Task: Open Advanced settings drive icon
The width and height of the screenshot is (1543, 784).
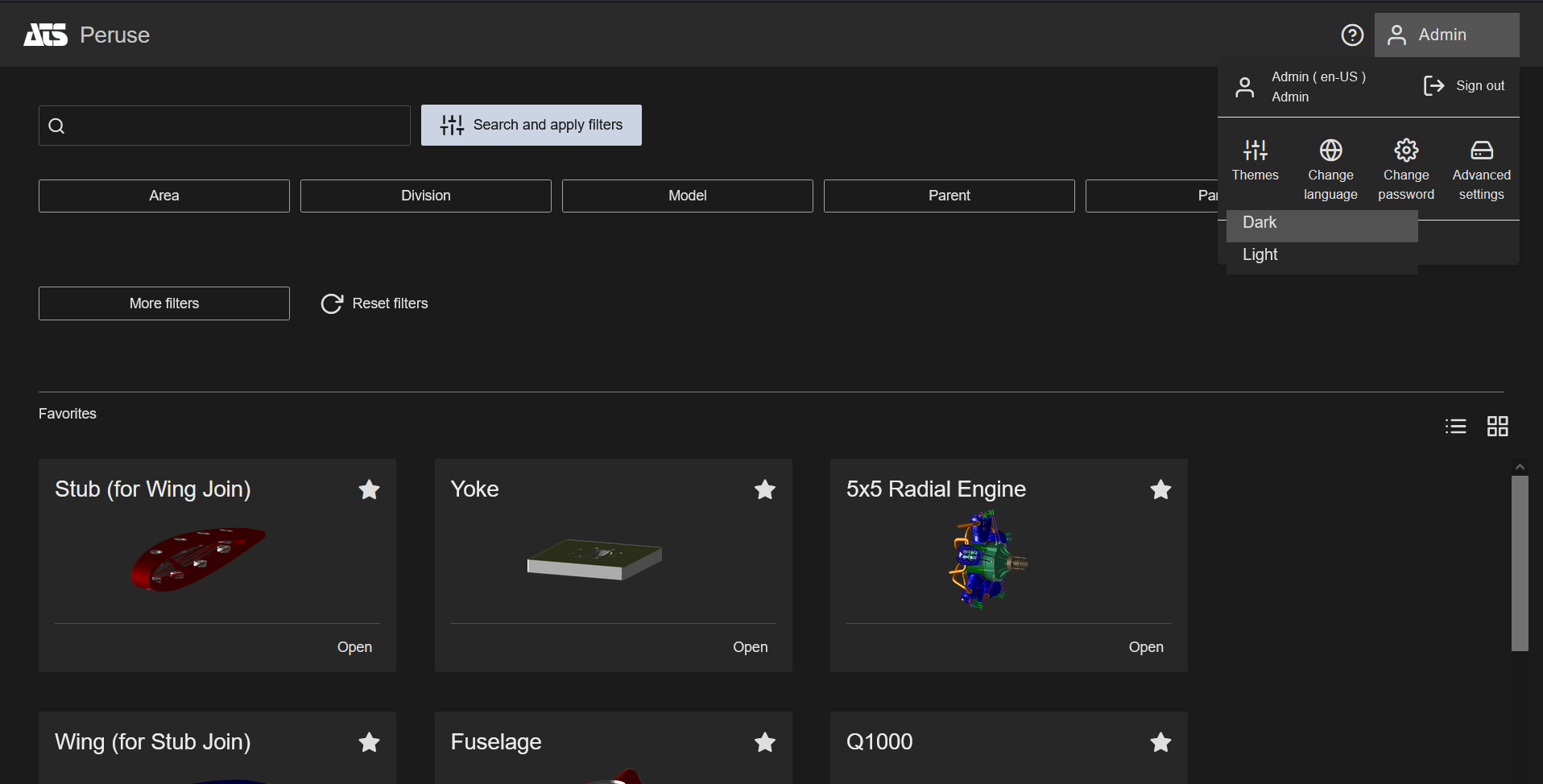Action: [1481, 151]
